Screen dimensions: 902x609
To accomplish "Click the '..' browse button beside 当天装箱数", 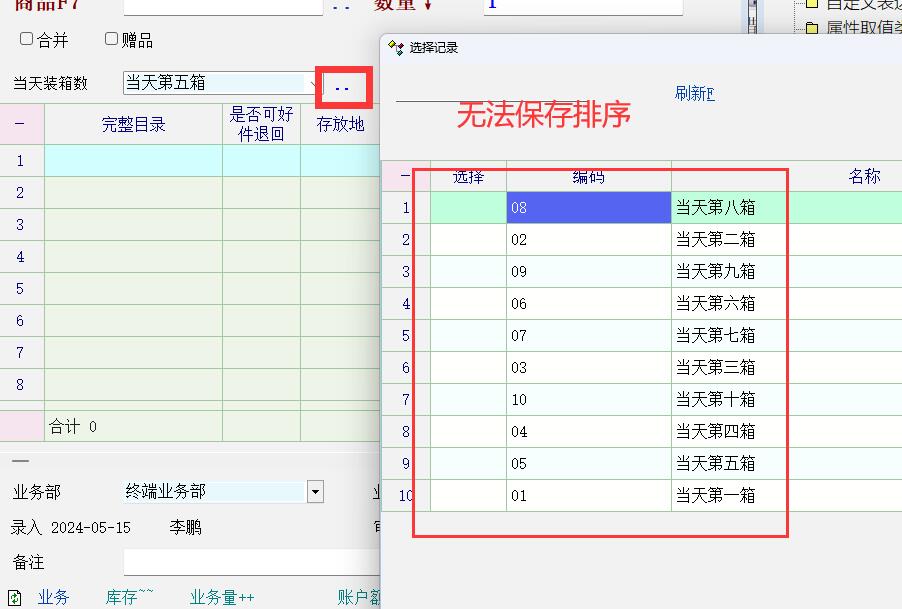I will (343, 87).
